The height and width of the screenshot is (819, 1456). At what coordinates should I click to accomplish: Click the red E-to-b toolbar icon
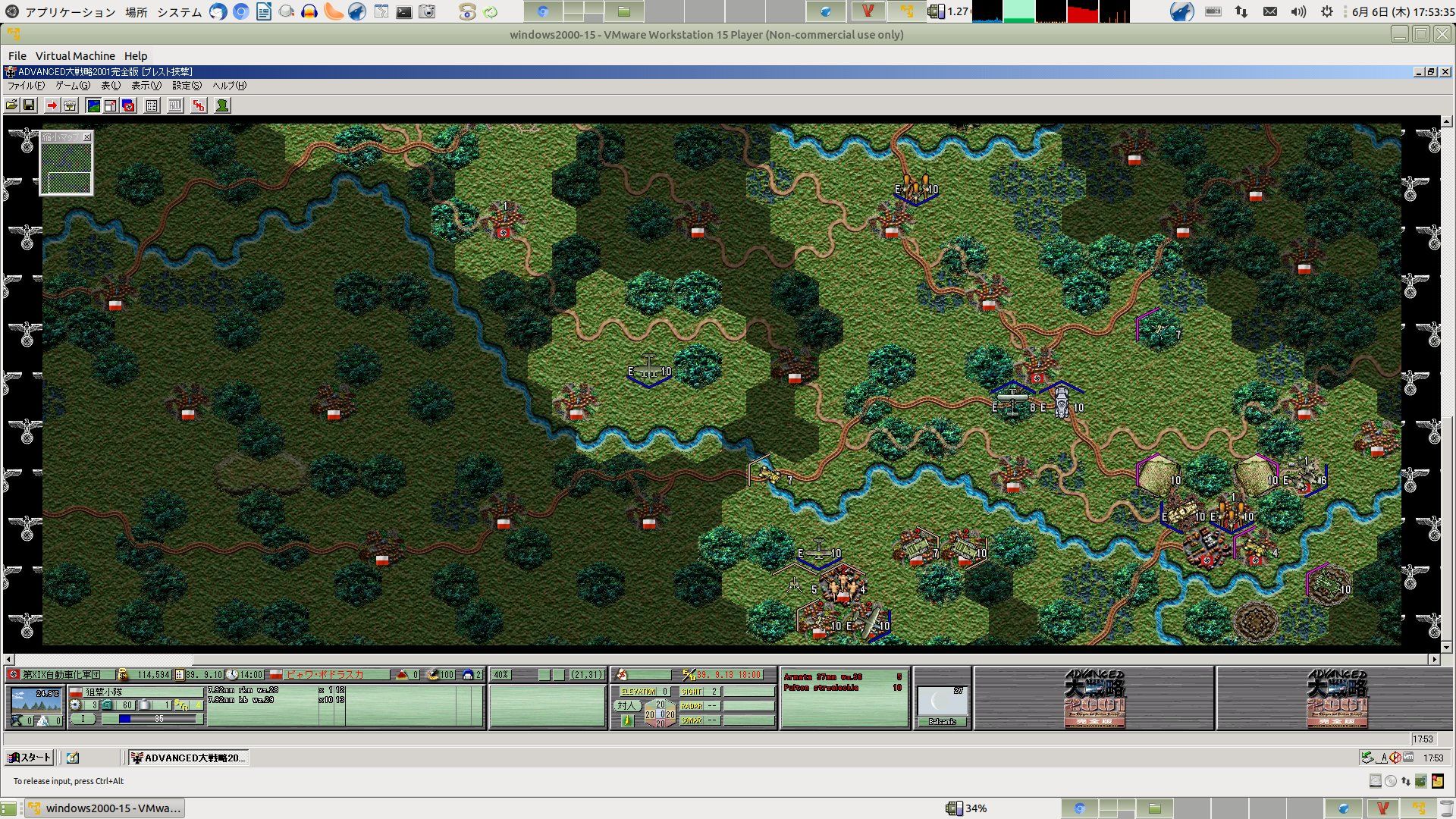pos(199,105)
